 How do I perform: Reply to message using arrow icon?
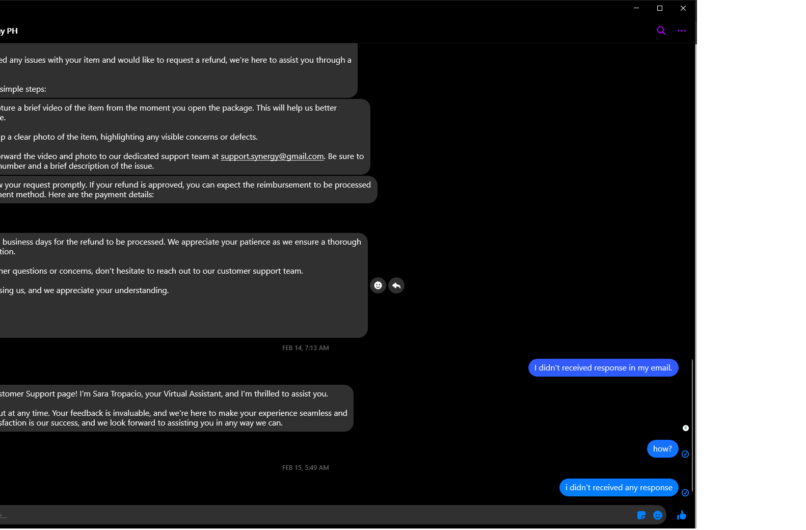(396, 286)
